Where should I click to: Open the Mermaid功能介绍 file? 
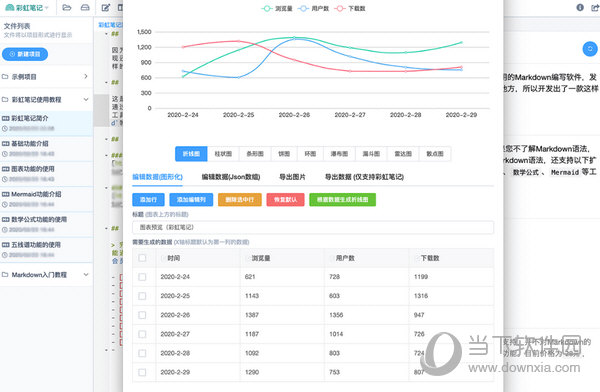[x=46, y=199]
